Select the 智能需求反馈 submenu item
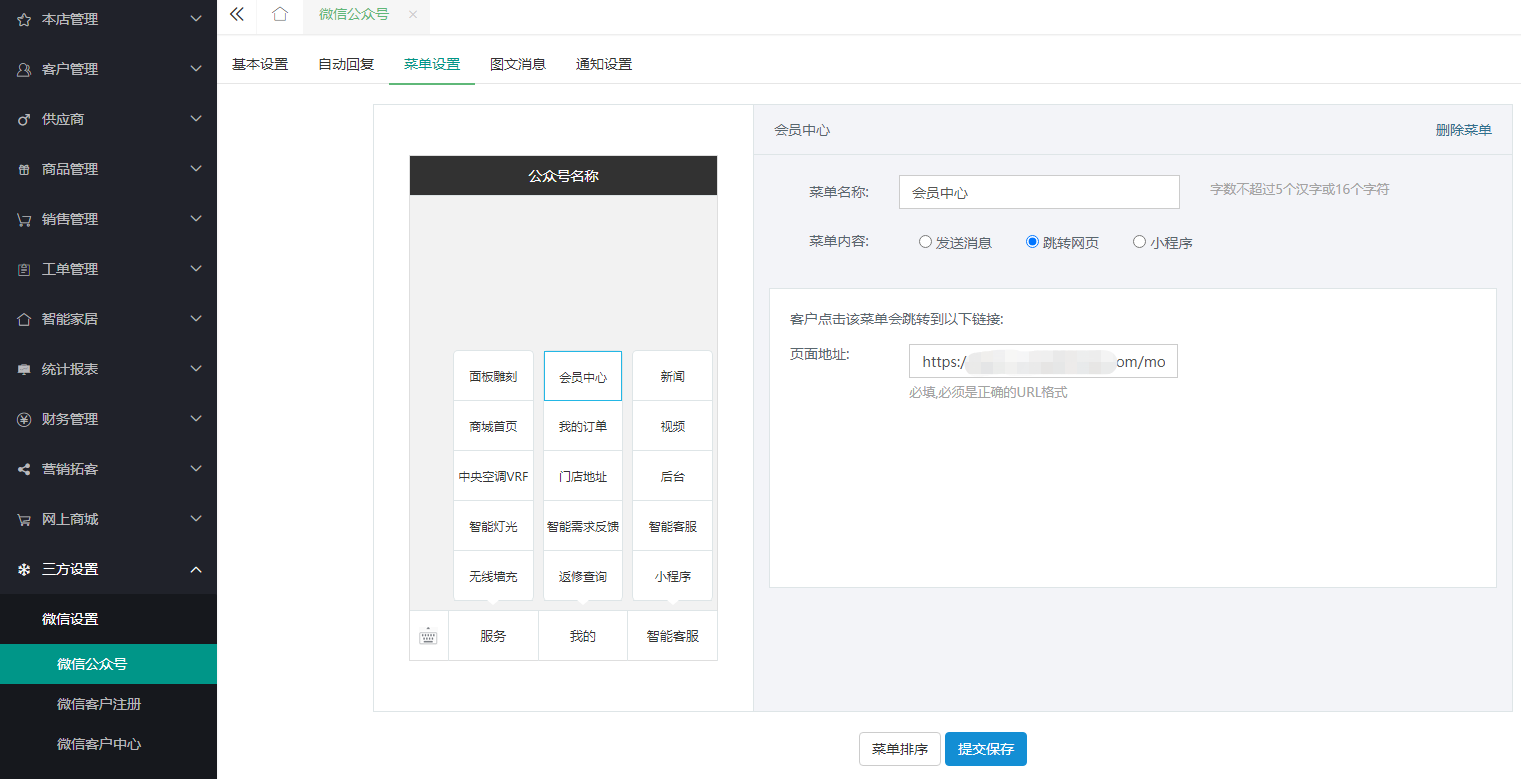The width and height of the screenshot is (1521, 779). pyautogui.click(x=583, y=526)
